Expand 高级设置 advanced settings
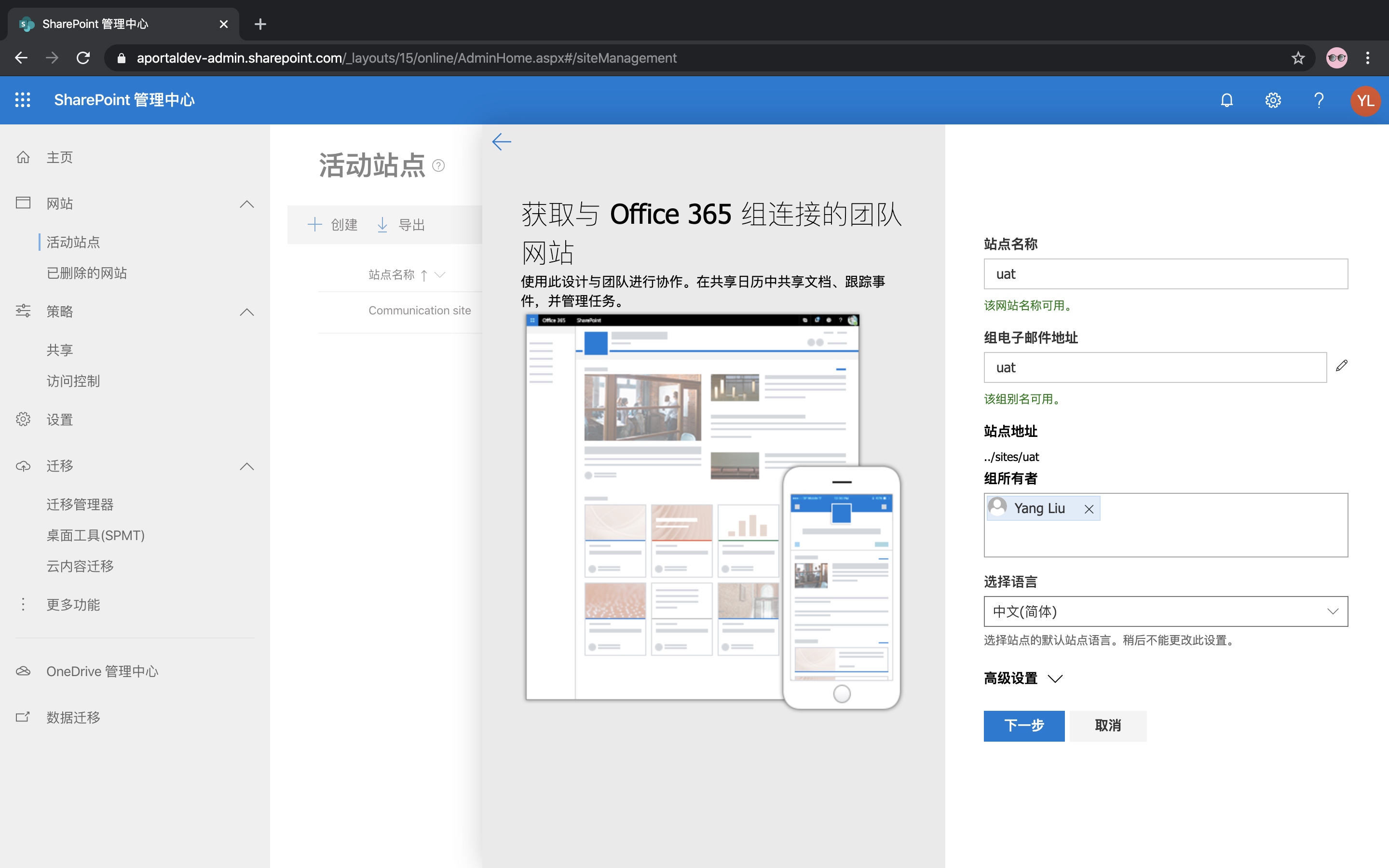The image size is (1389, 868). (1023, 678)
